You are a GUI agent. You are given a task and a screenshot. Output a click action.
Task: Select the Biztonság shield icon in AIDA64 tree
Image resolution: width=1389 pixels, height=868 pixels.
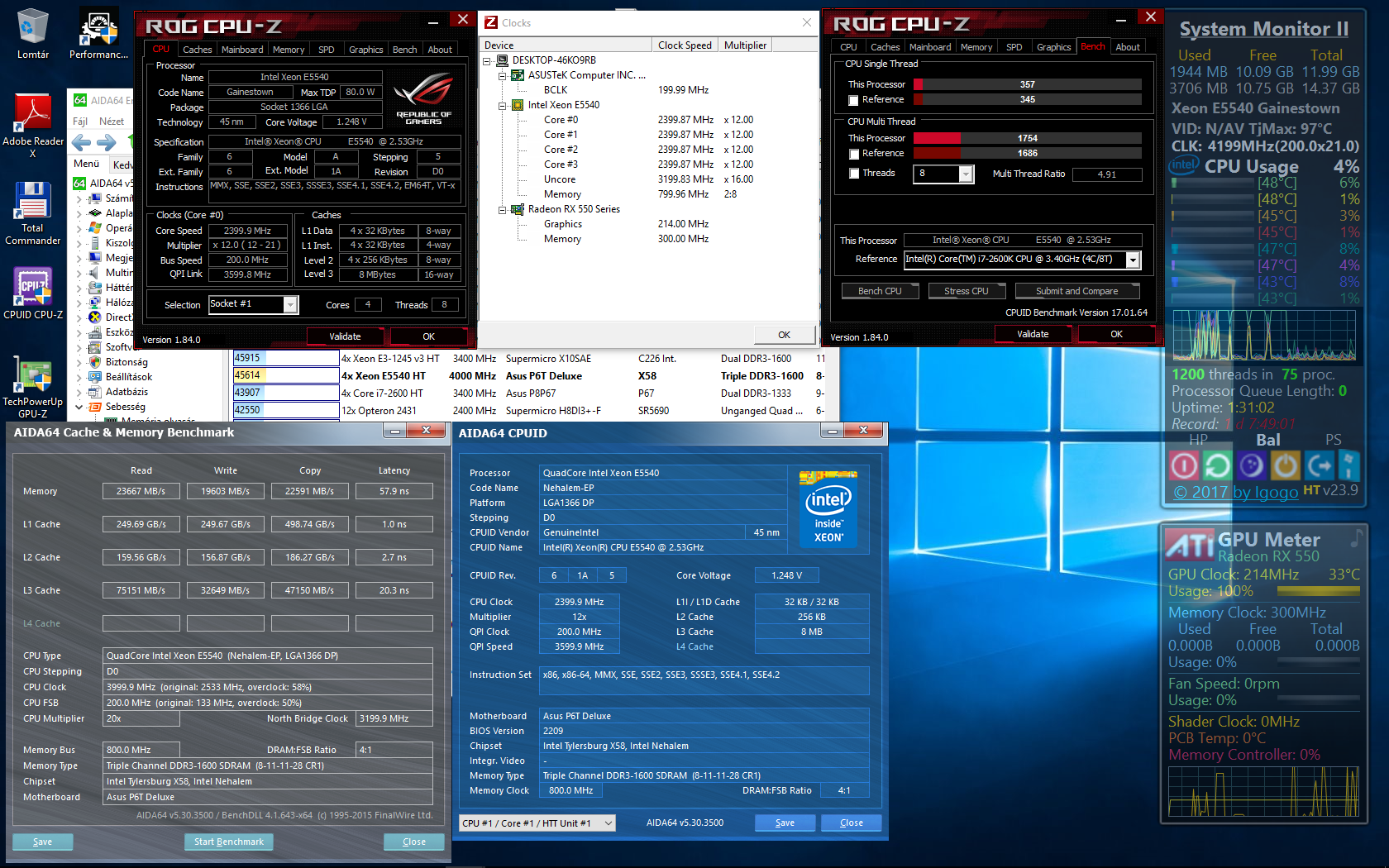tap(96, 362)
